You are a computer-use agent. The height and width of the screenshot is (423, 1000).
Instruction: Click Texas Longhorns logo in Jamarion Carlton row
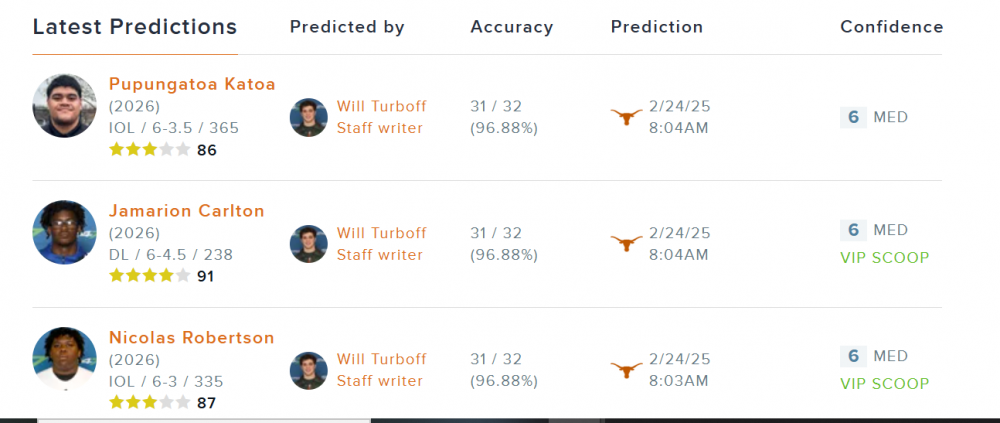pyautogui.click(x=627, y=244)
